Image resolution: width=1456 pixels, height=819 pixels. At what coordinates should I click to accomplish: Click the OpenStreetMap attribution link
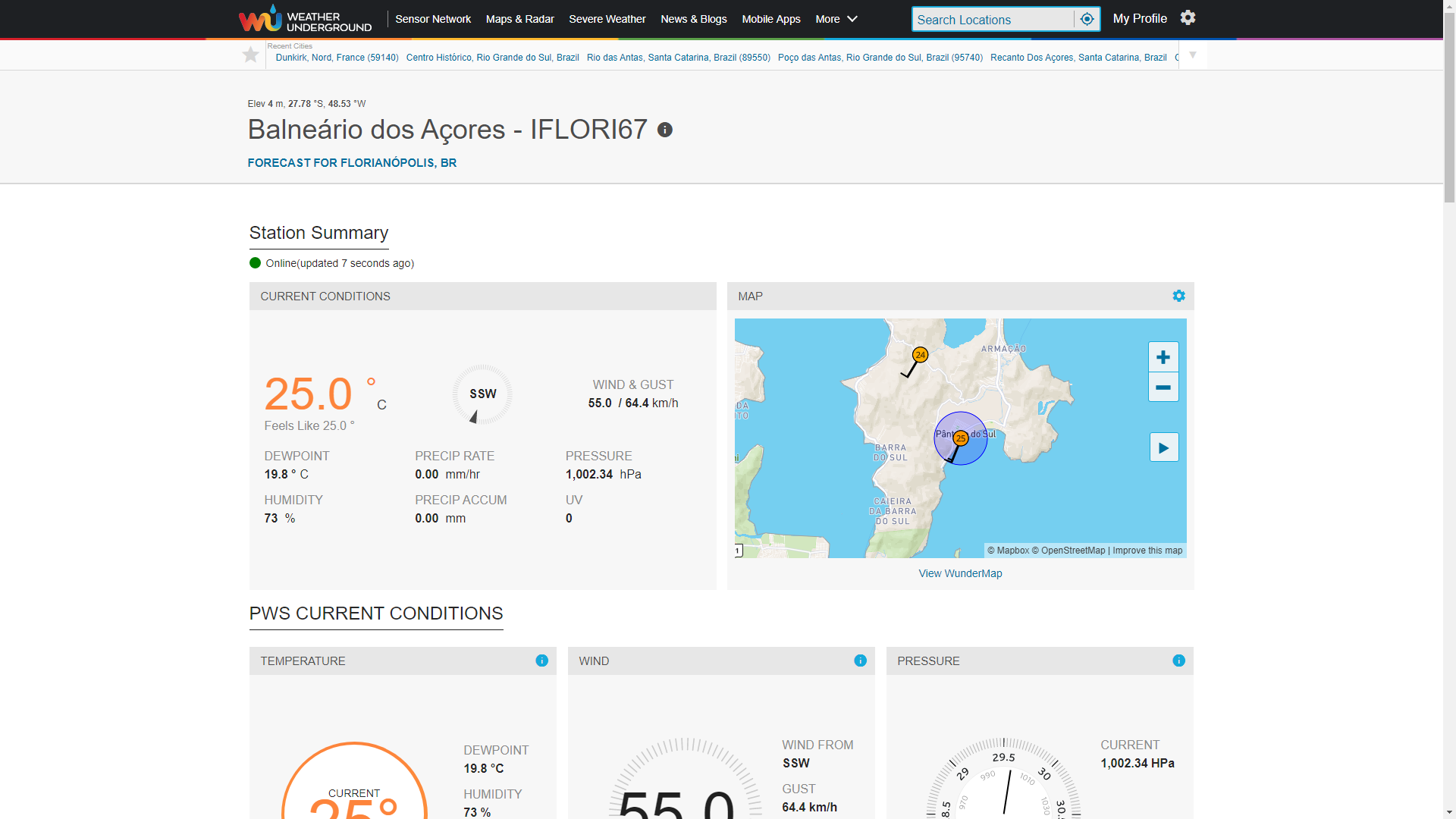click(x=1068, y=551)
